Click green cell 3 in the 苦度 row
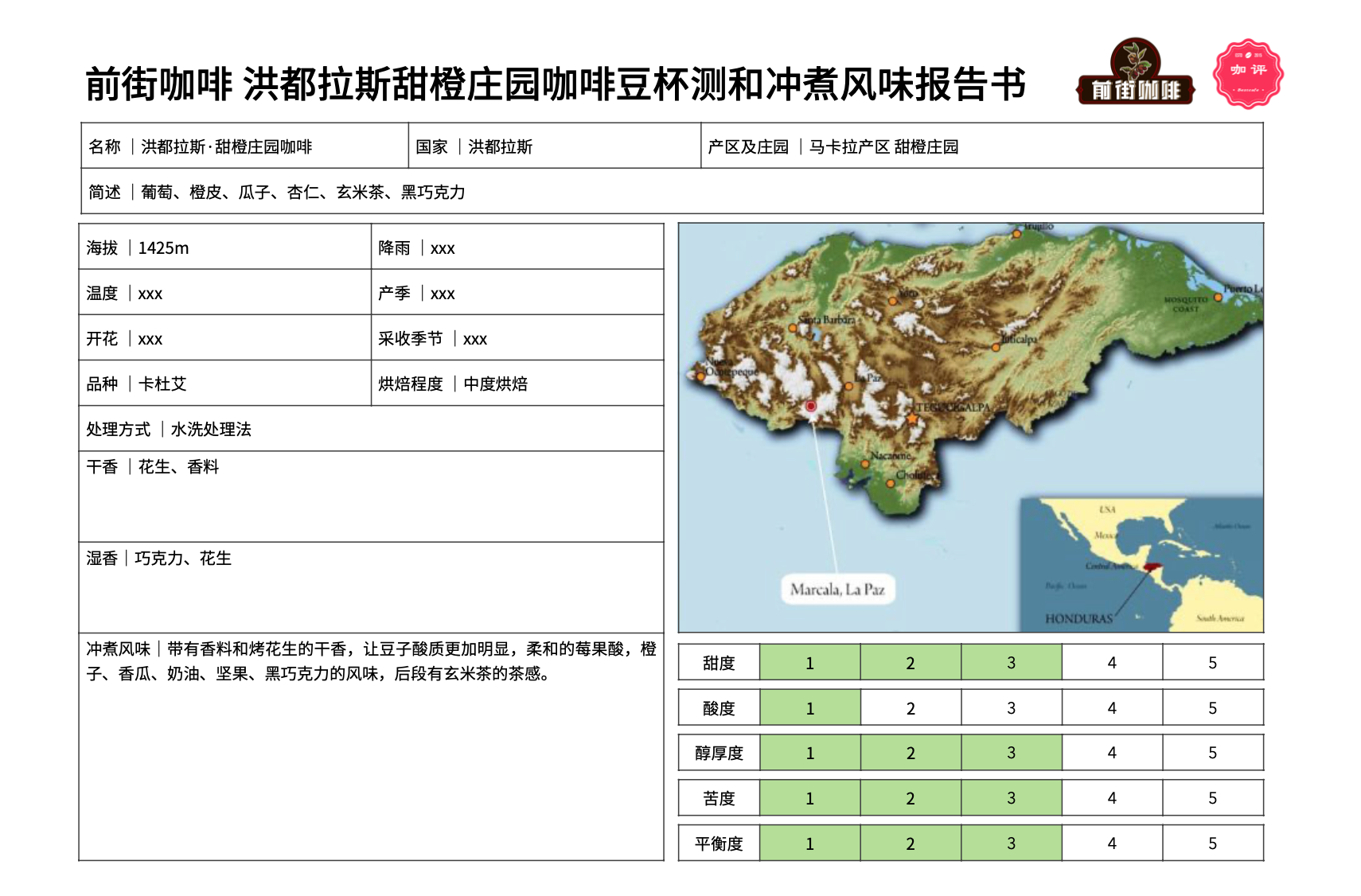The width and height of the screenshot is (1361, 896). point(1011,798)
